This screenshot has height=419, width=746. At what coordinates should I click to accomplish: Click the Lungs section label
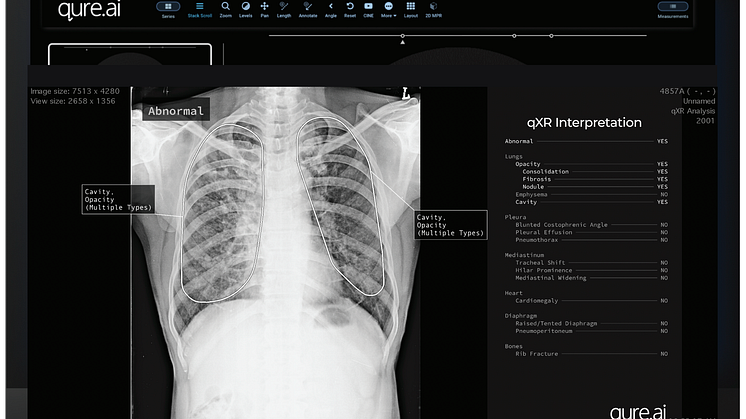coord(513,156)
